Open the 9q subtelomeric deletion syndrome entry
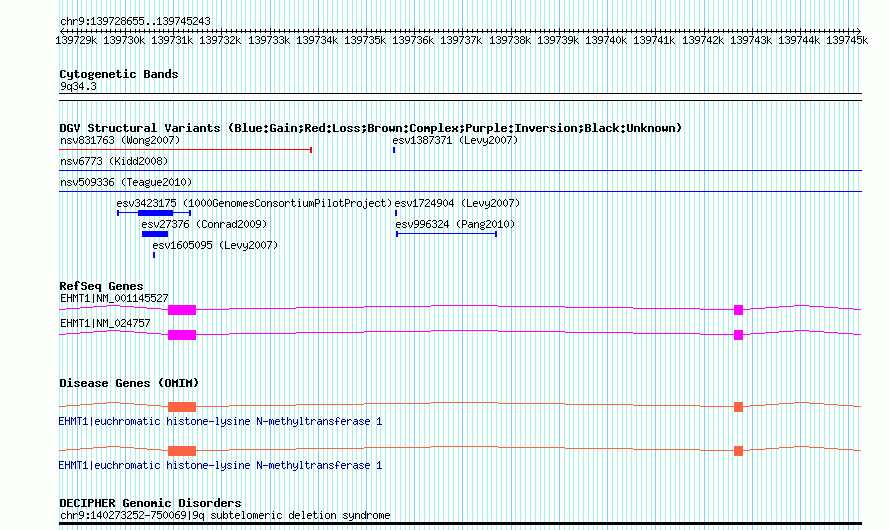This screenshot has width=890, height=530. point(225,515)
